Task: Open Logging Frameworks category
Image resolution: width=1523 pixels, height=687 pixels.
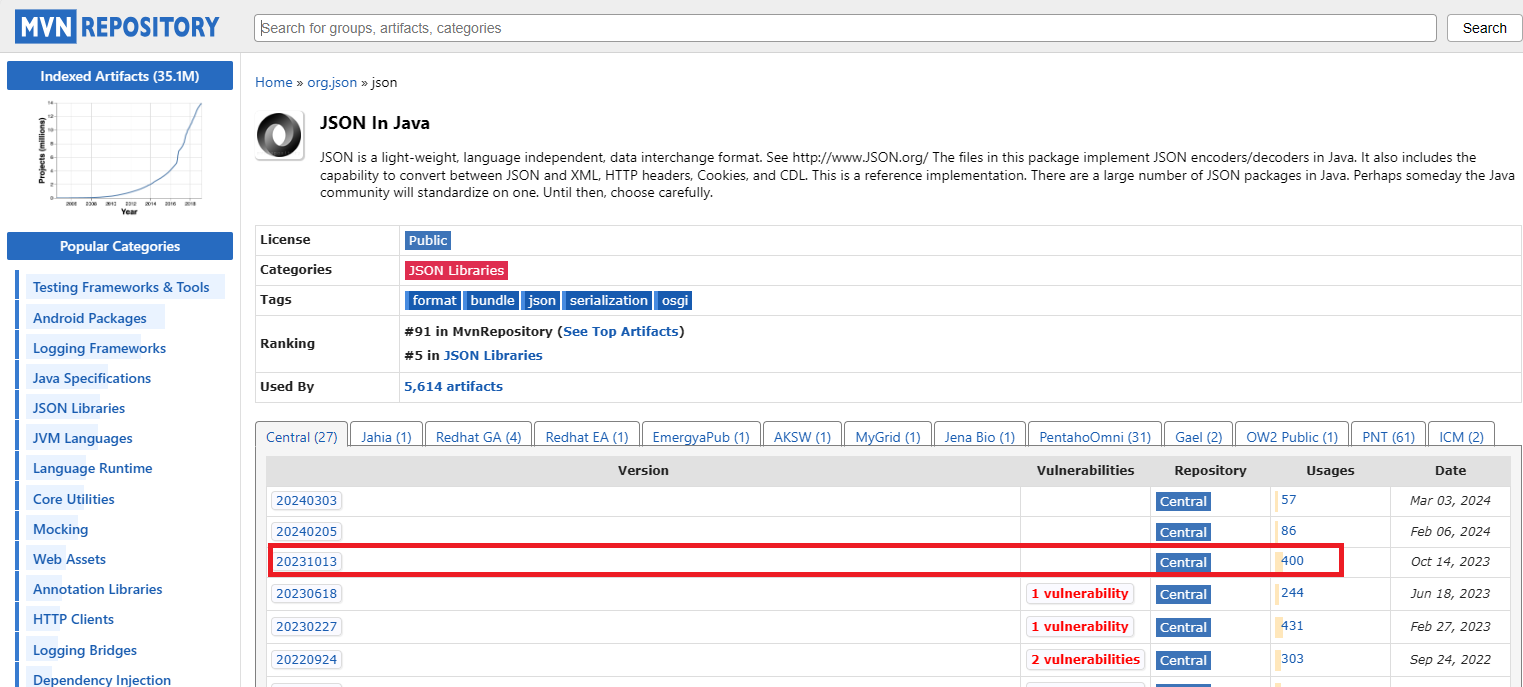Action: click(99, 348)
